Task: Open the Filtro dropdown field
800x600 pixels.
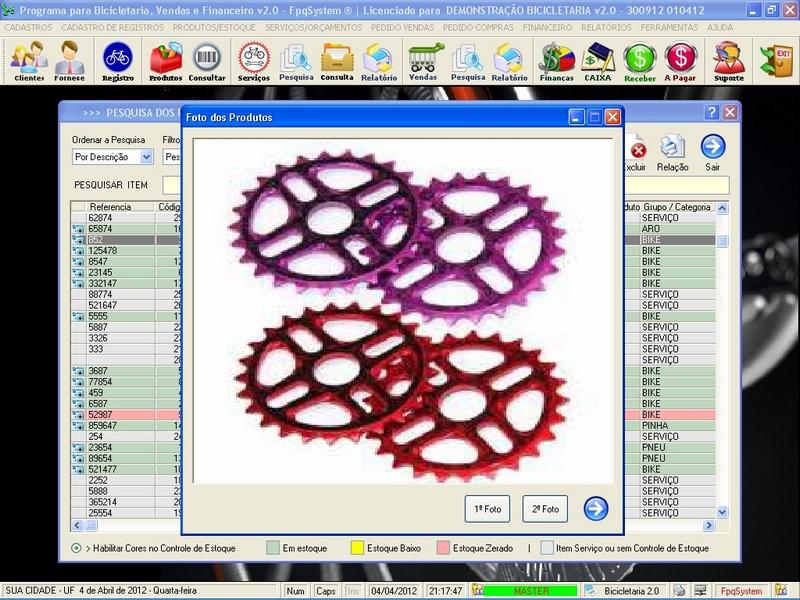Action: click(x=172, y=157)
